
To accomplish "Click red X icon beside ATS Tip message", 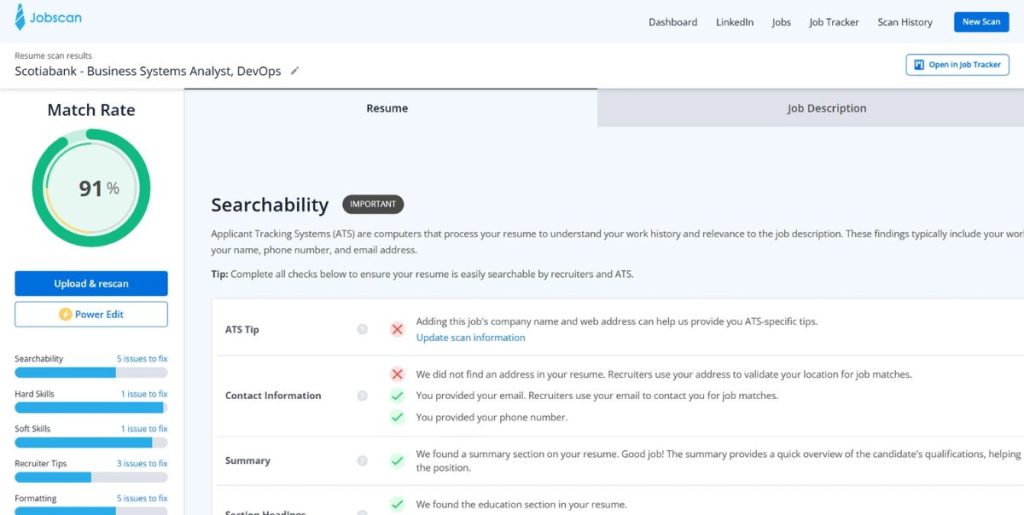I will (397, 330).
